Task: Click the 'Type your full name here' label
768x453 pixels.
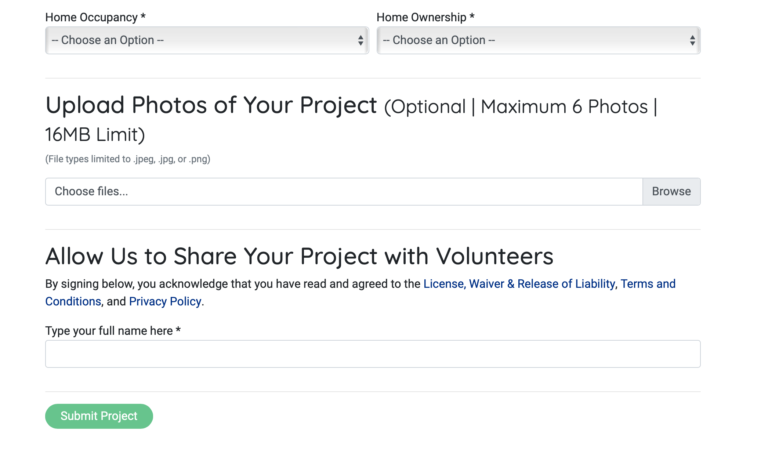Action: 112,331
